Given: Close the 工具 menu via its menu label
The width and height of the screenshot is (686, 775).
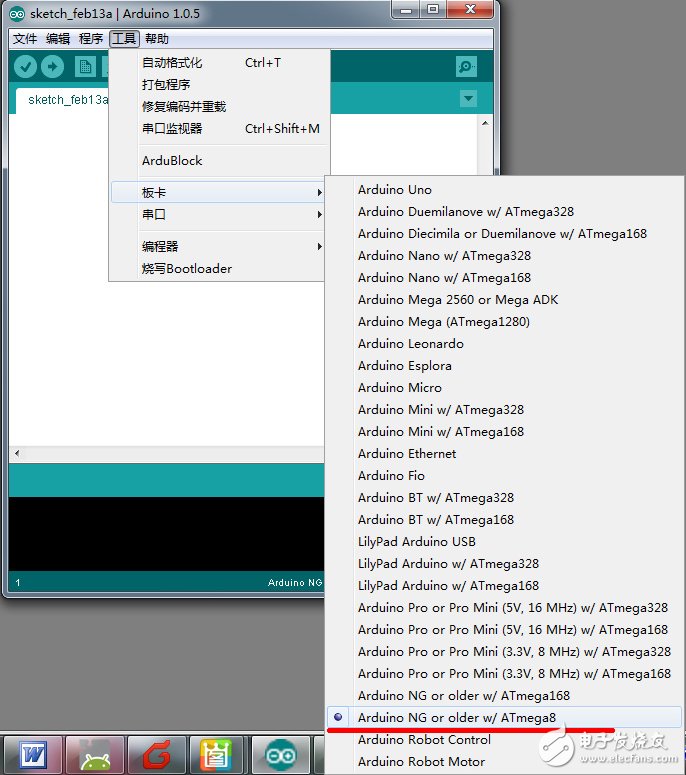Looking at the screenshot, I should (x=124, y=39).
